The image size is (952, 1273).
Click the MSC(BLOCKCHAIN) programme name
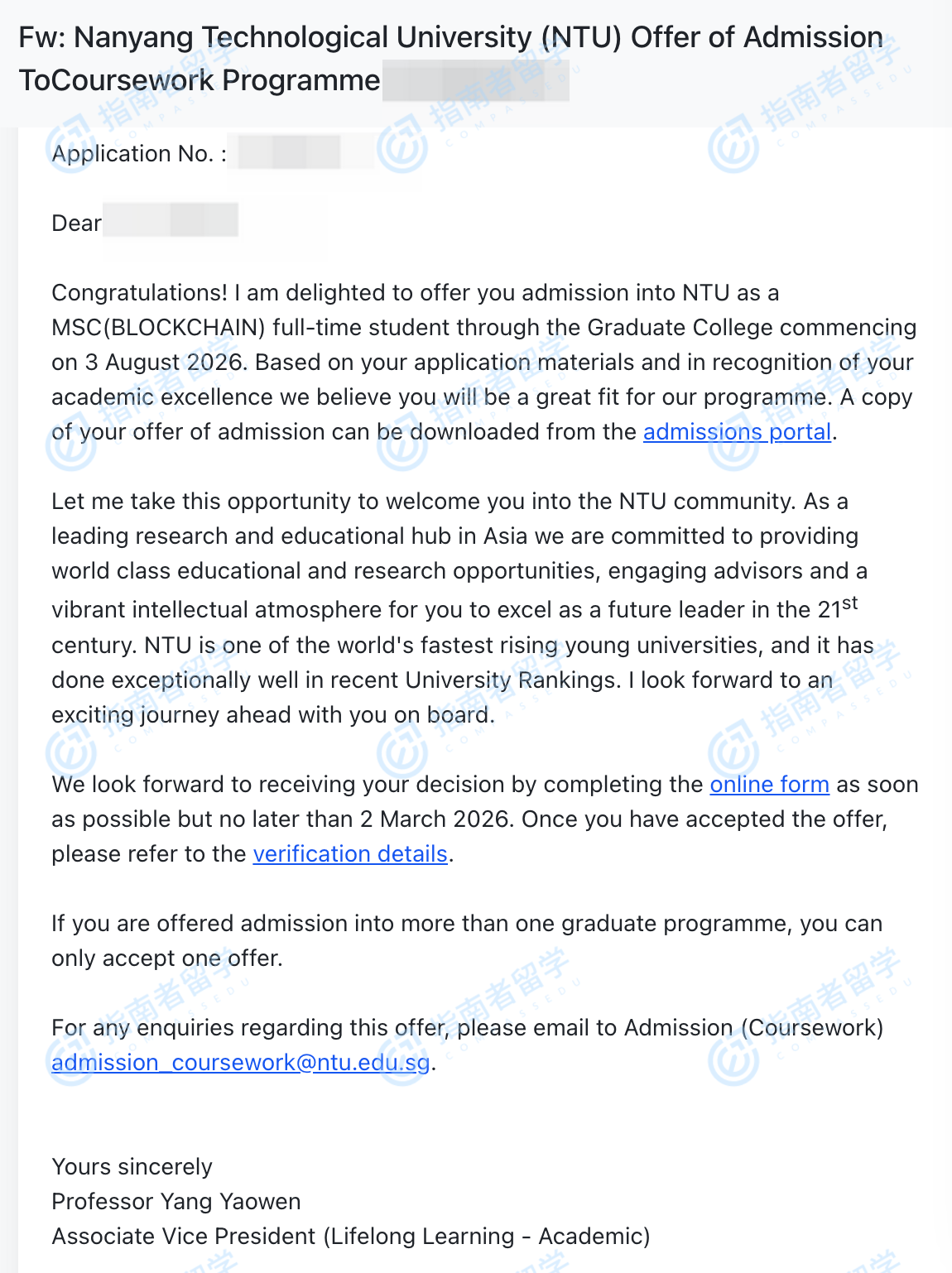click(x=158, y=328)
